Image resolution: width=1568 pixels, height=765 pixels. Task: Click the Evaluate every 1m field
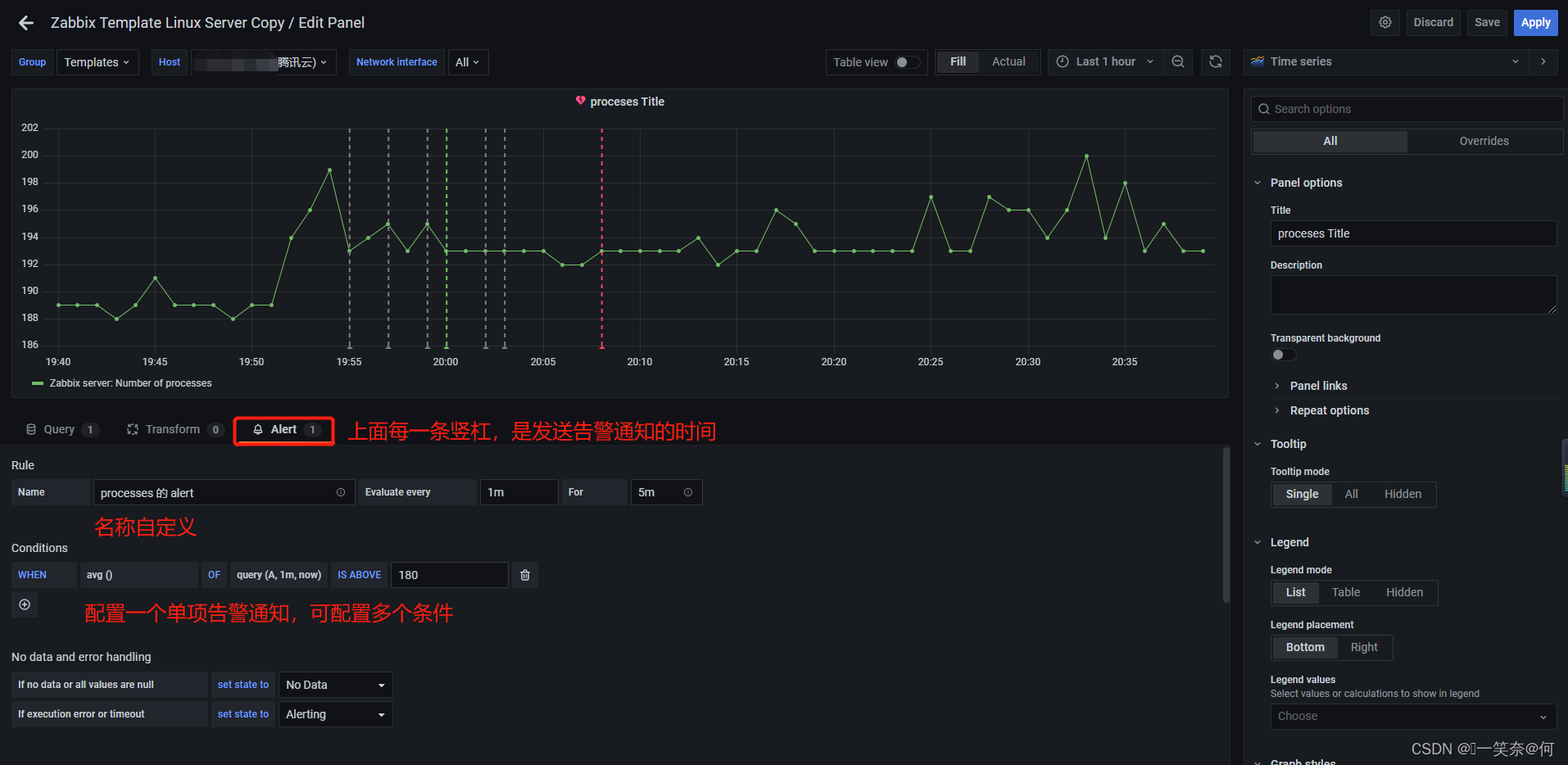[x=519, y=492]
